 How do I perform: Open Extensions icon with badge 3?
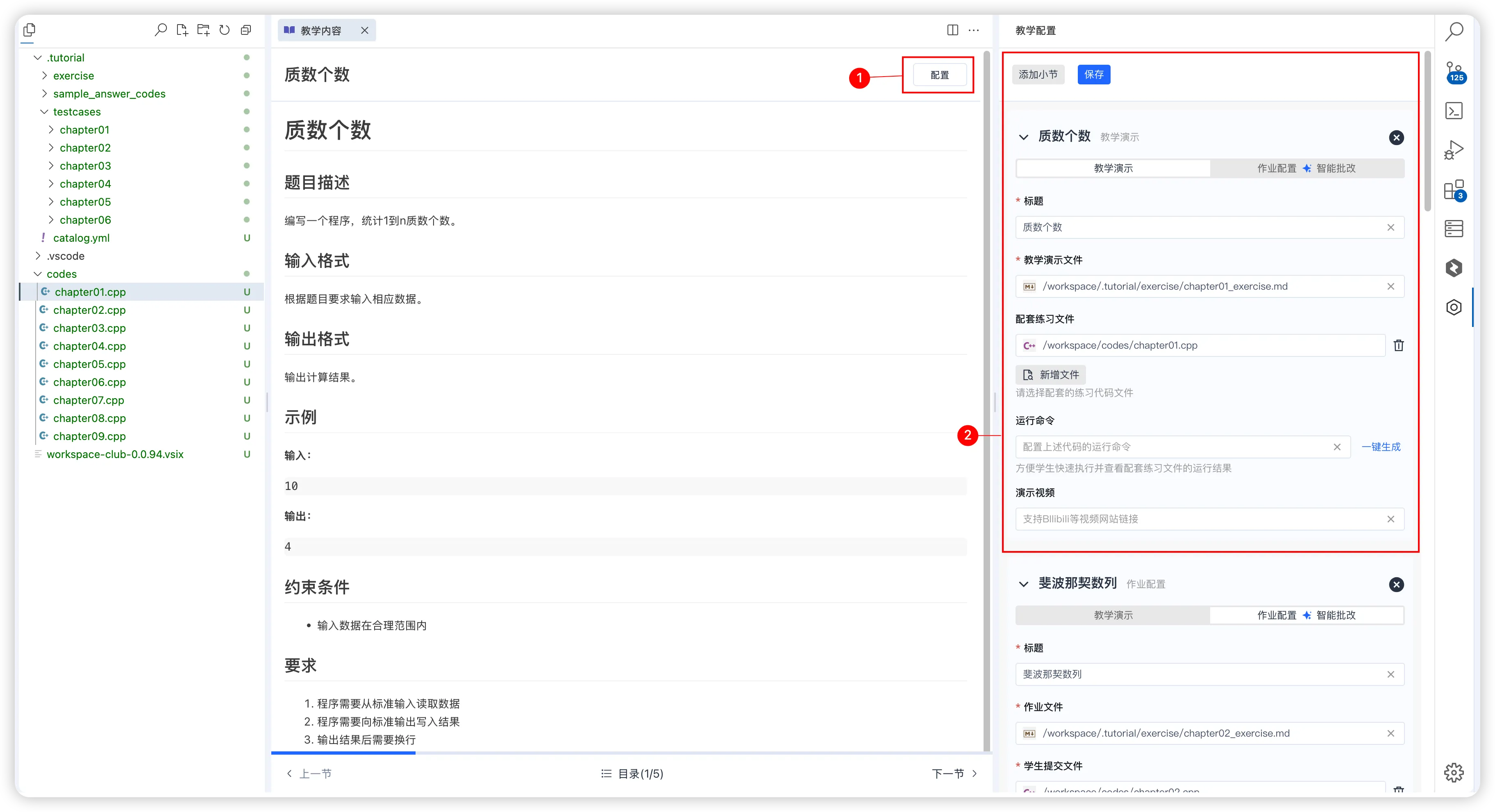[1453, 190]
